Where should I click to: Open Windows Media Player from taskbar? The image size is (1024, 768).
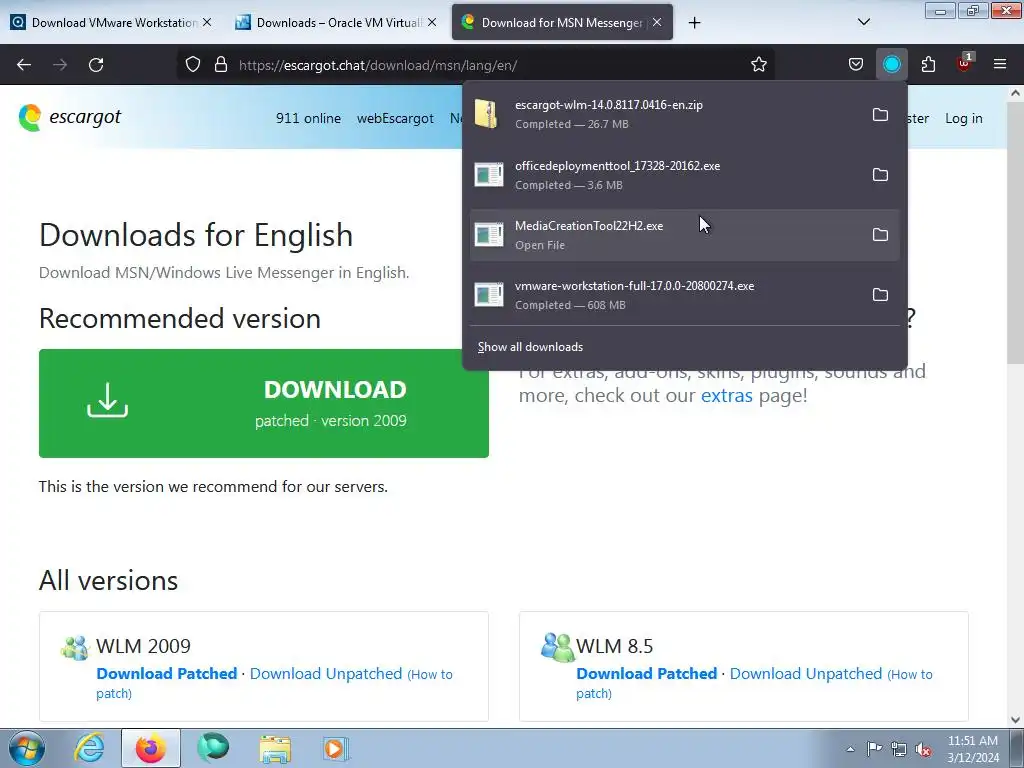tap(336, 748)
